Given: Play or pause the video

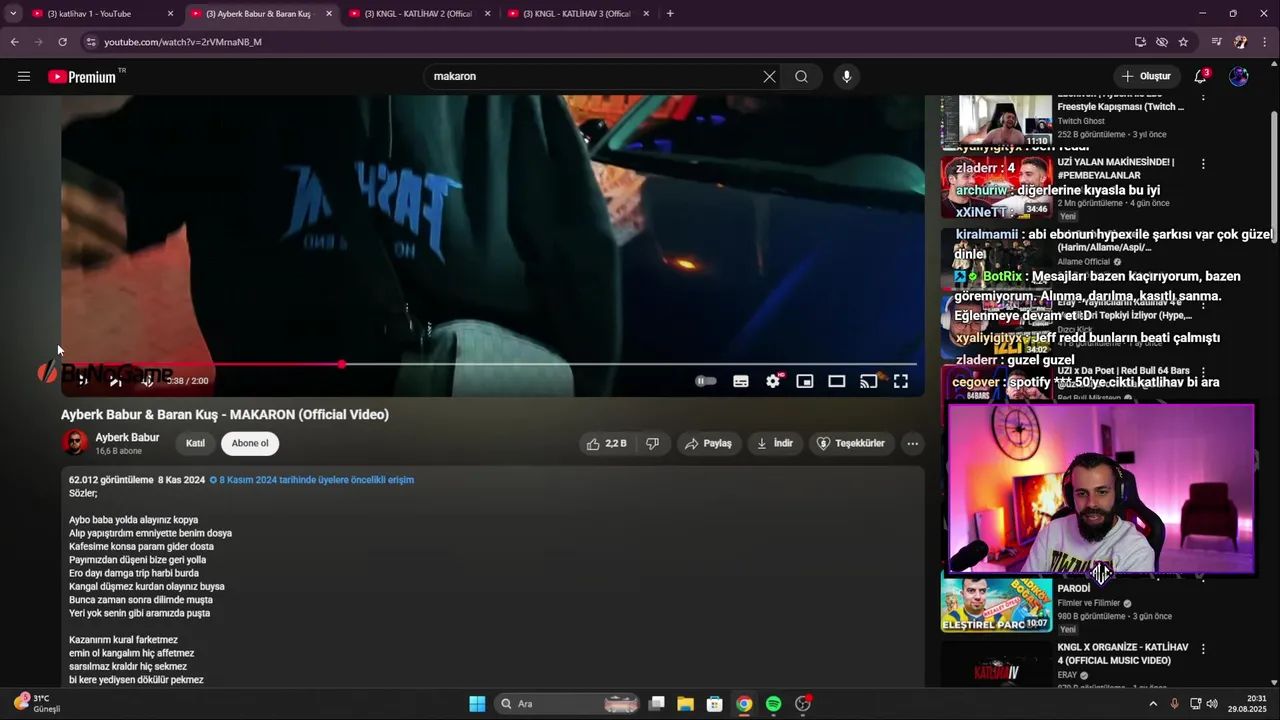Looking at the screenshot, I should tap(83, 381).
